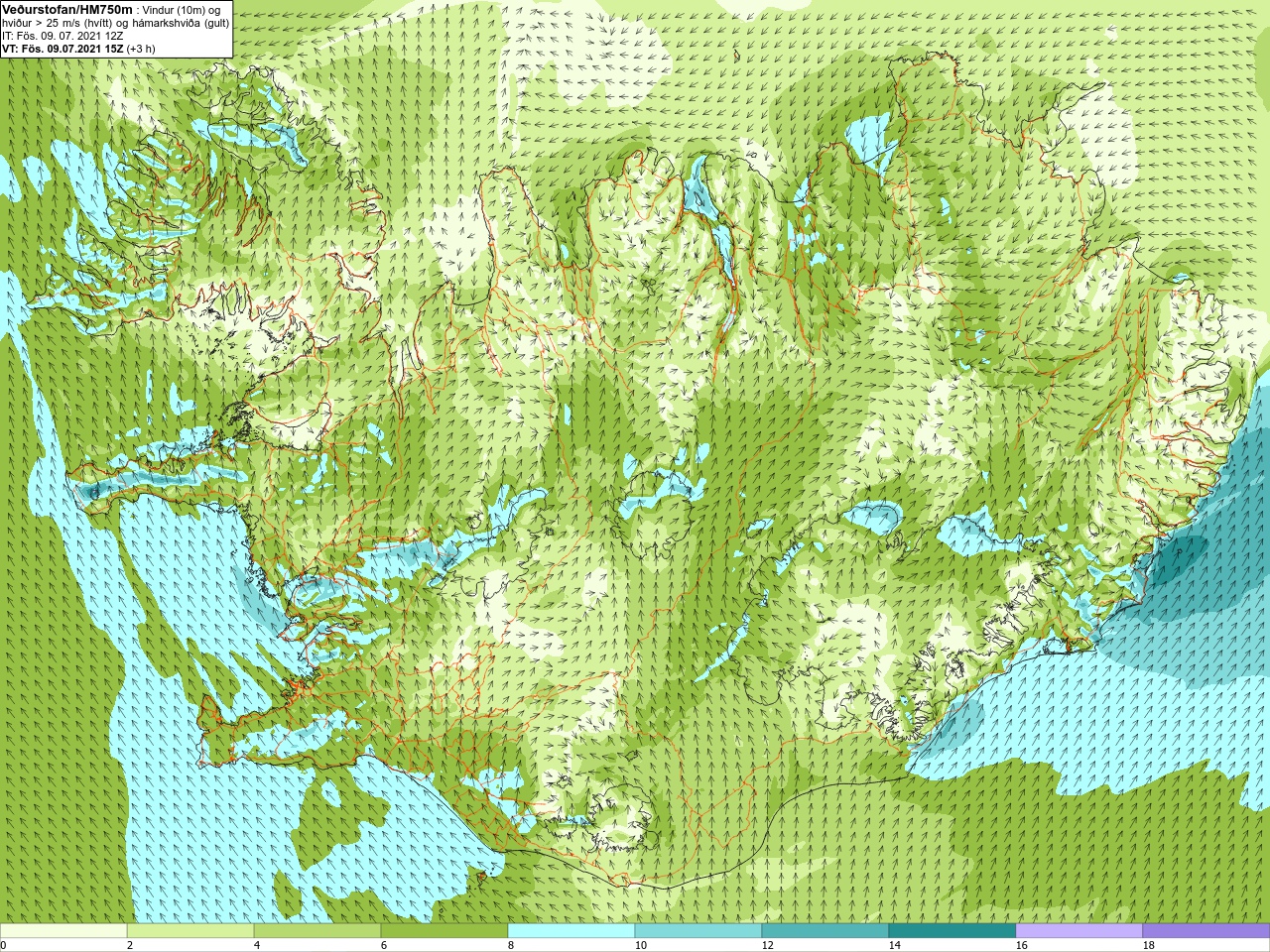This screenshot has width=1270, height=952.
Task: Click the legend scale label '8'
Action: (511, 945)
